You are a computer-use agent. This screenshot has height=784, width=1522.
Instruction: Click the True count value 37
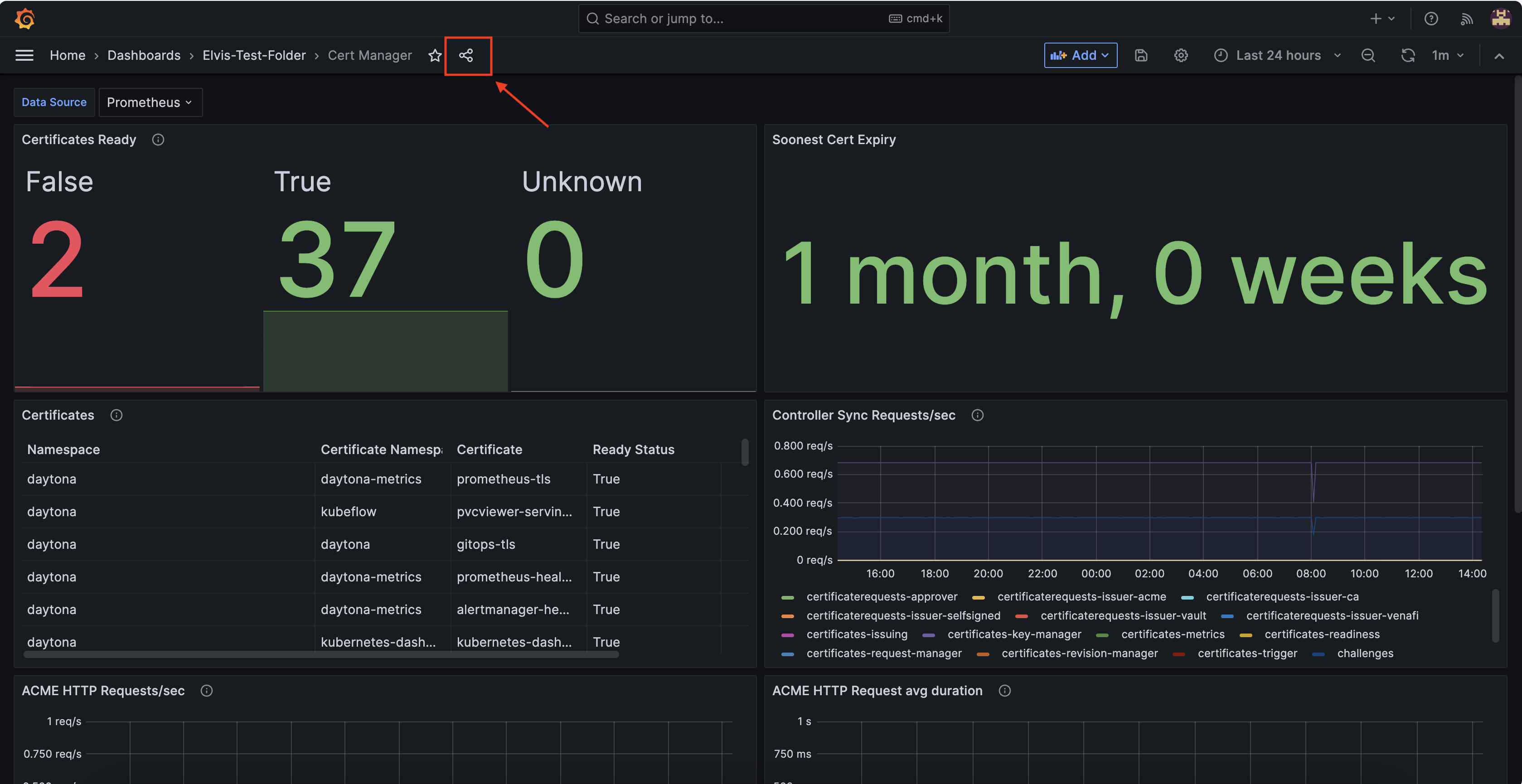click(336, 259)
